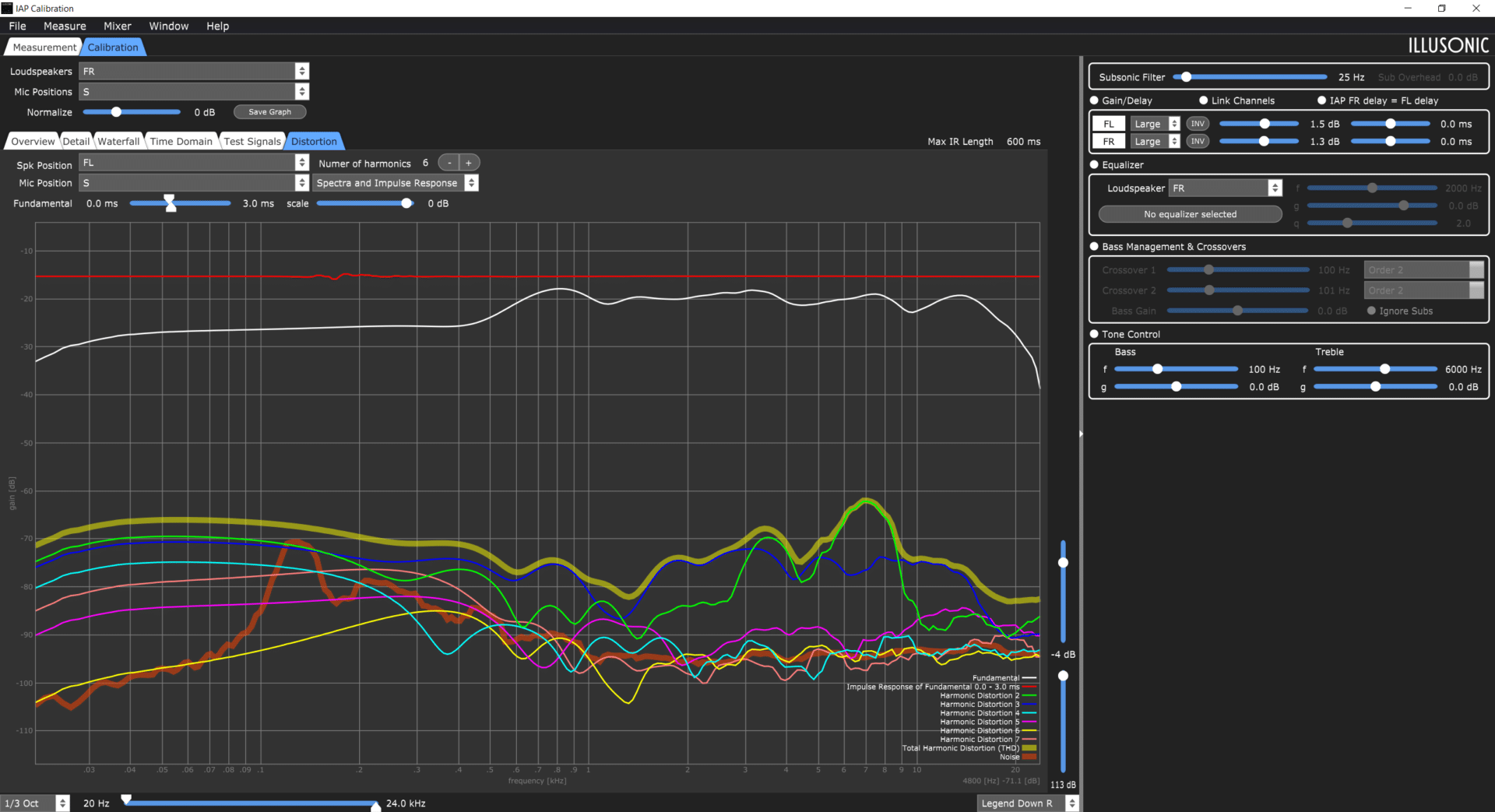The width and height of the screenshot is (1495, 812).
Task: Collapse right panel using splitter arrow
Action: (x=1081, y=434)
